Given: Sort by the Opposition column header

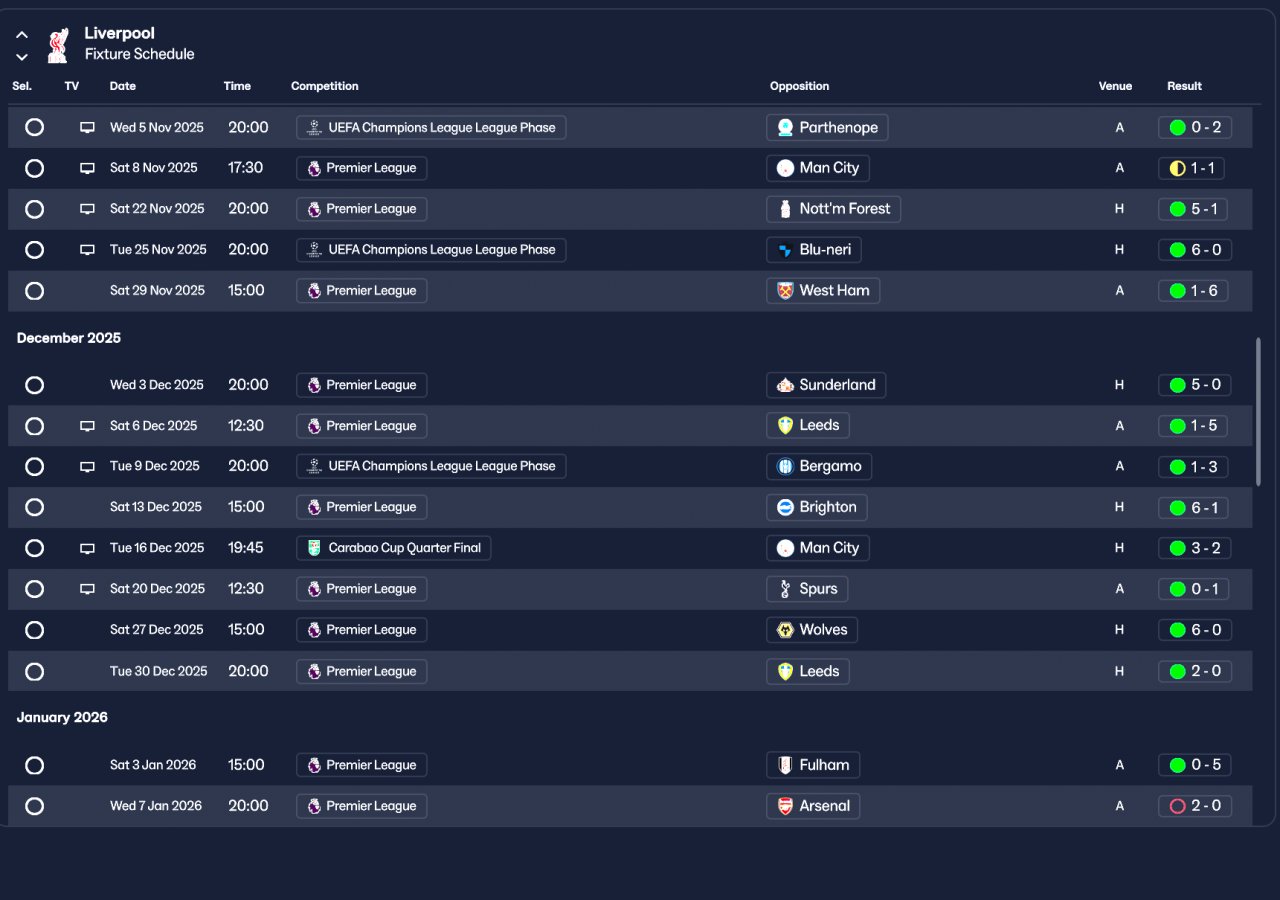Looking at the screenshot, I should pos(800,86).
